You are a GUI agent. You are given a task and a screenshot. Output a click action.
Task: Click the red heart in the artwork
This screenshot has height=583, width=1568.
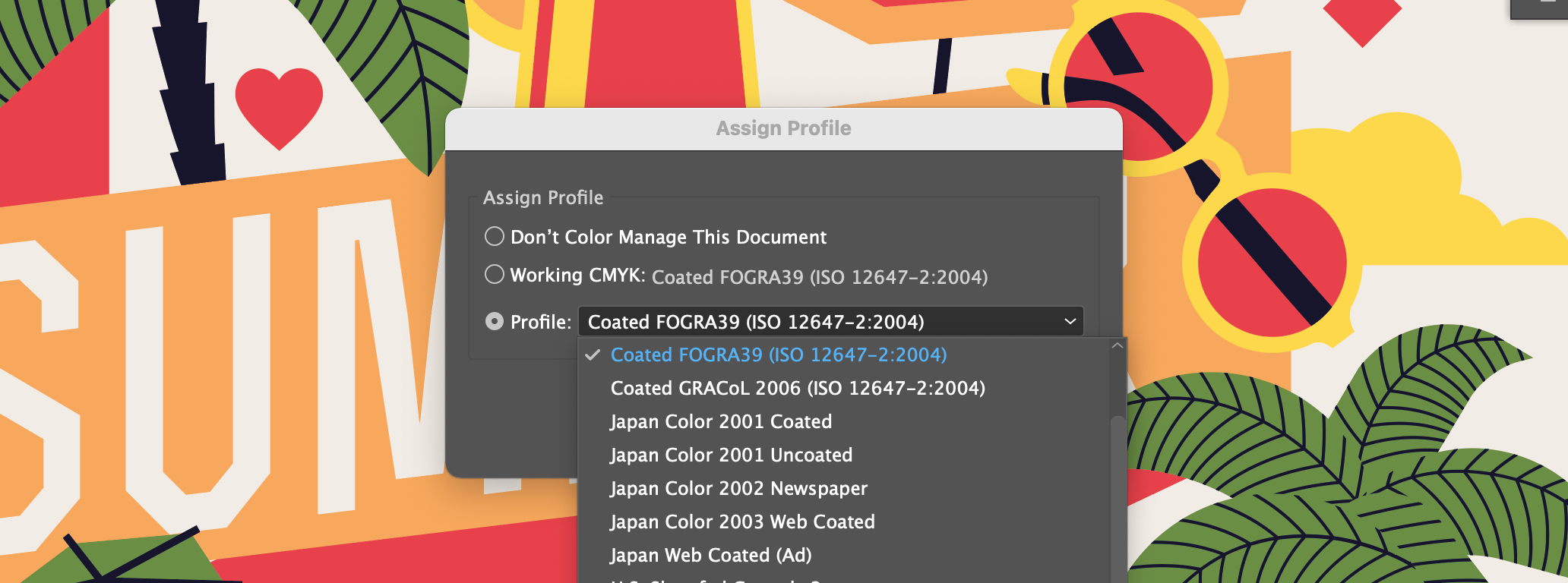point(279,104)
